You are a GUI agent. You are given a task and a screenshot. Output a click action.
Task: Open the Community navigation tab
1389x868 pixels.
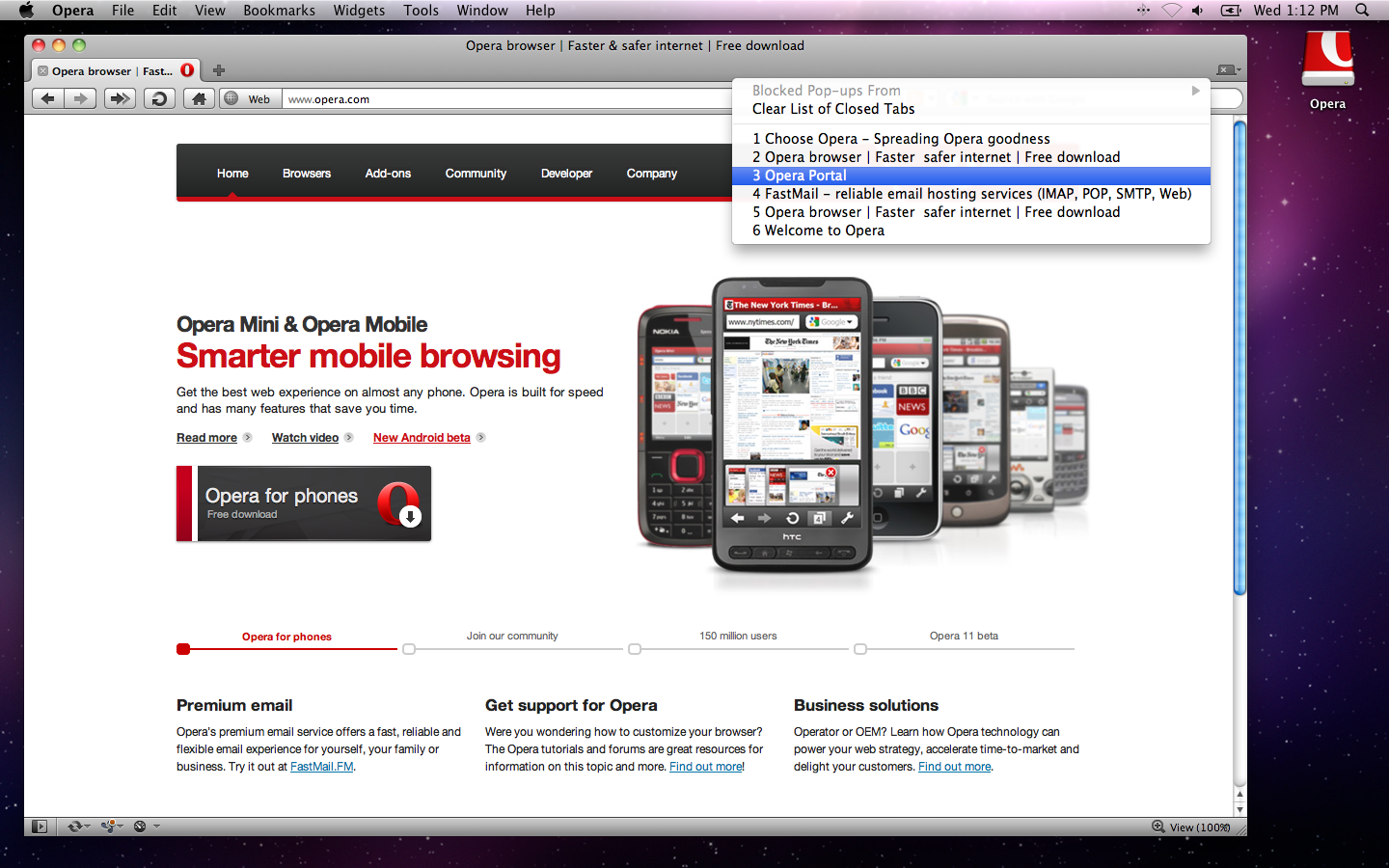pyautogui.click(x=476, y=174)
